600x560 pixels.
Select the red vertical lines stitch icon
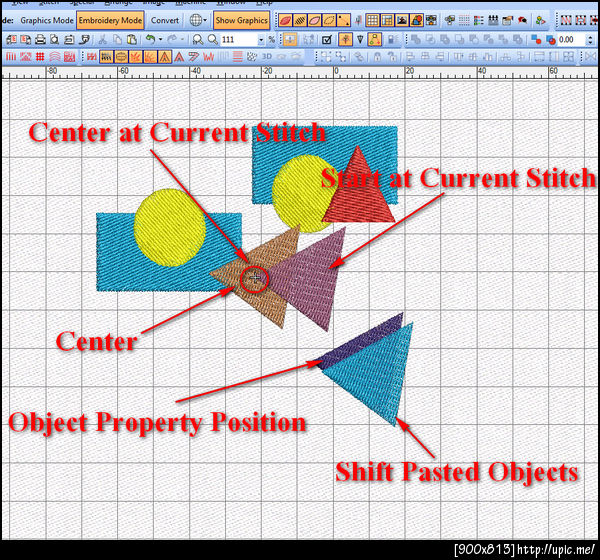tap(11, 57)
